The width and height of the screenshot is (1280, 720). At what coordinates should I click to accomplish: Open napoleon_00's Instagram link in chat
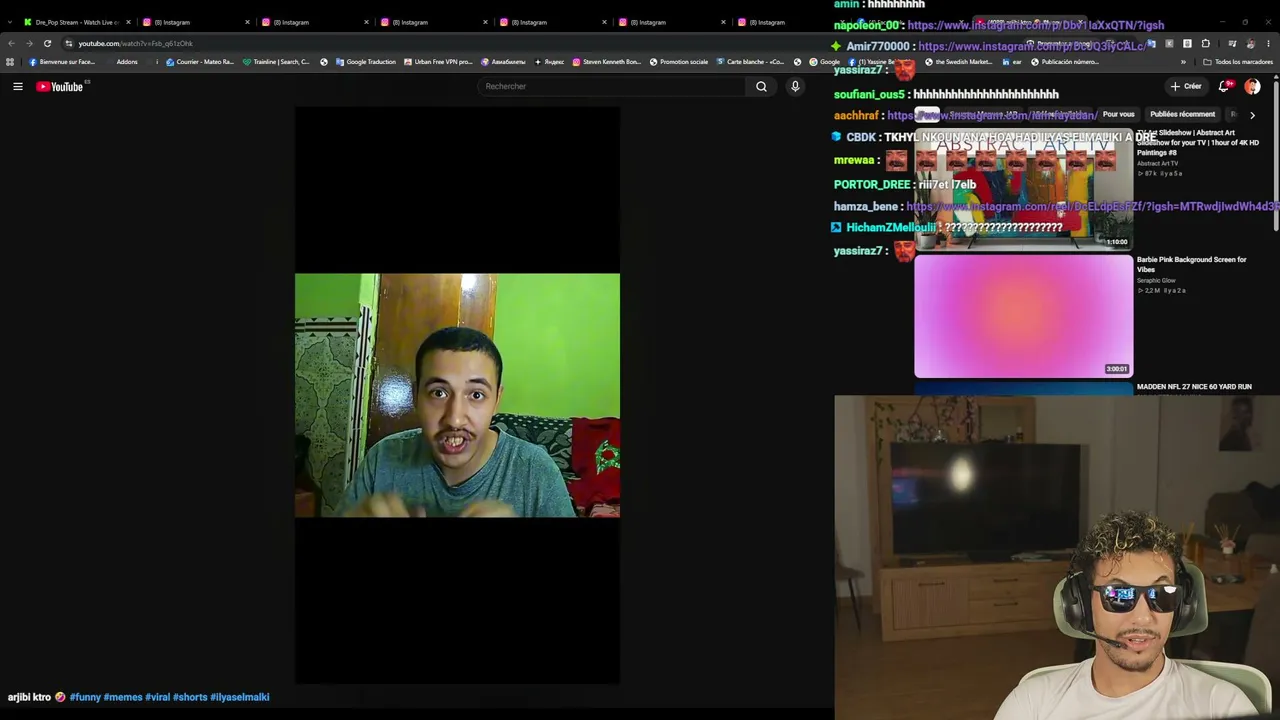click(x=1035, y=25)
